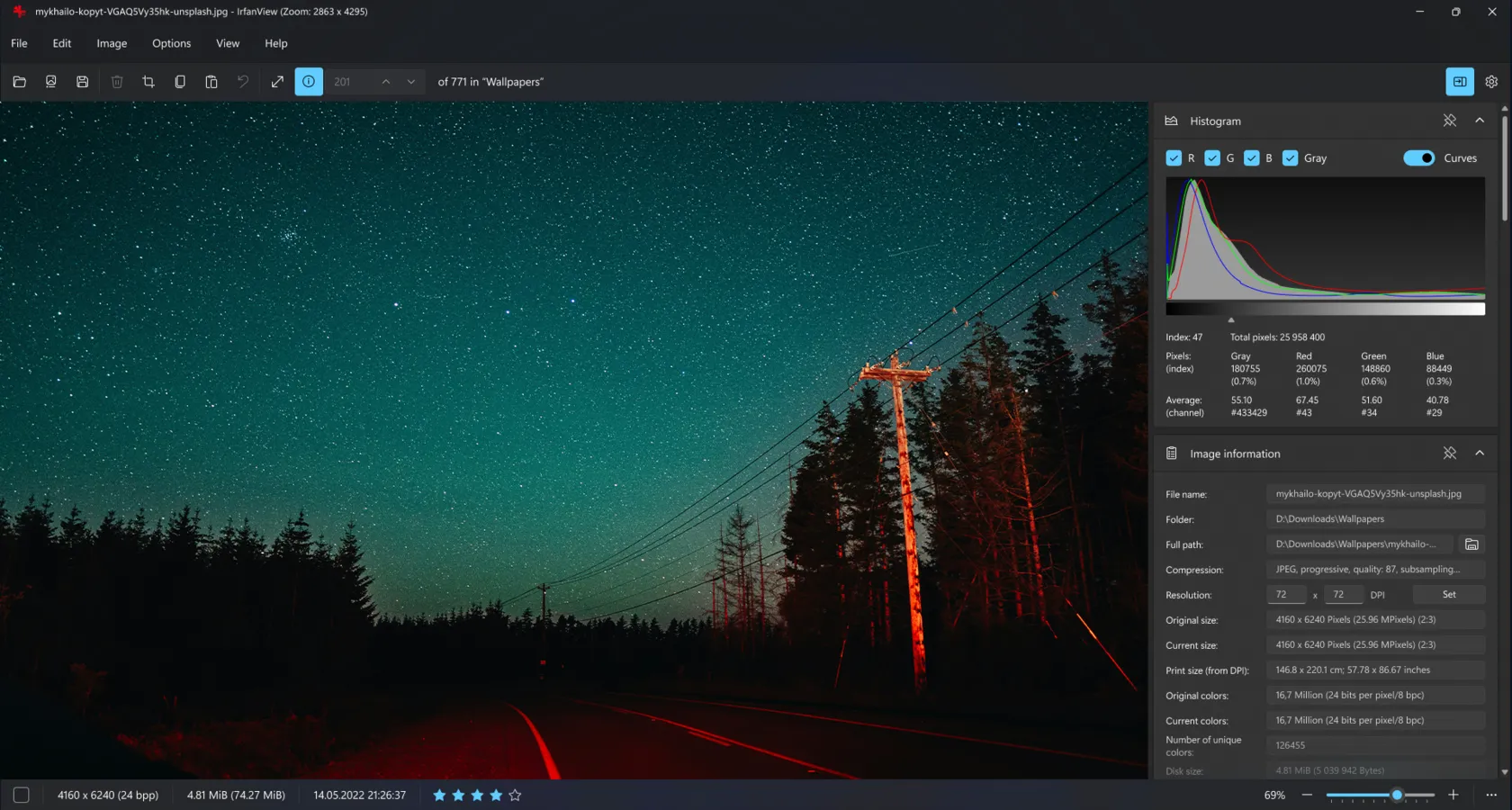Select the crop tool
This screenshot has height=810, width=1512.
[148, 82]
